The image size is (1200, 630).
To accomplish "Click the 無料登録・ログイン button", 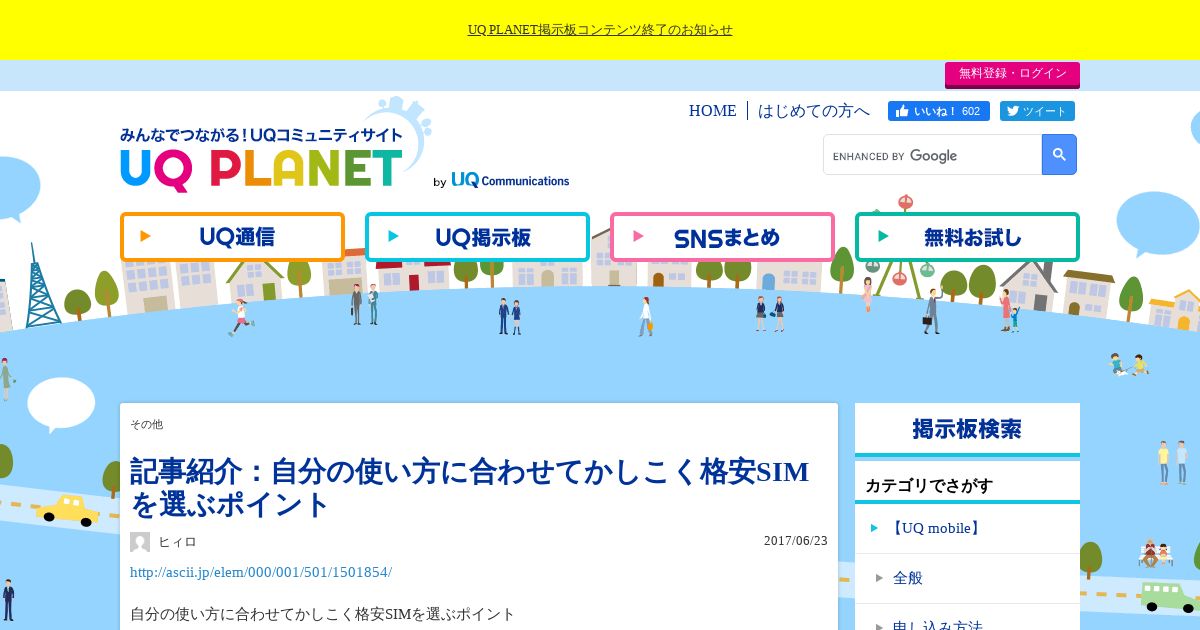I will 1012,74.
